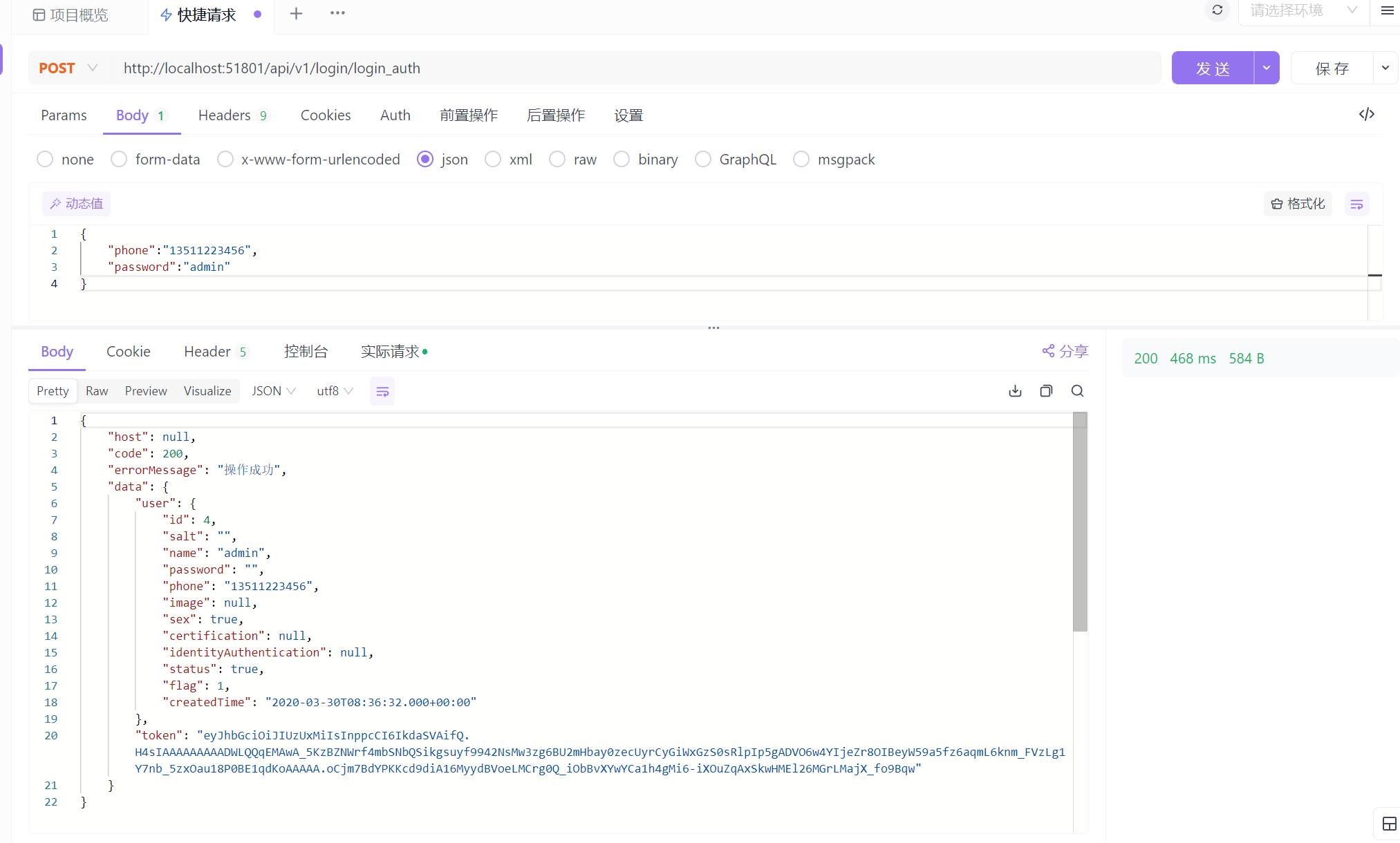Image resolution: width=1400 pixels, height=843 pixels.
Task: Add a new tab with plus icon
Action: [x=296, y=14]
